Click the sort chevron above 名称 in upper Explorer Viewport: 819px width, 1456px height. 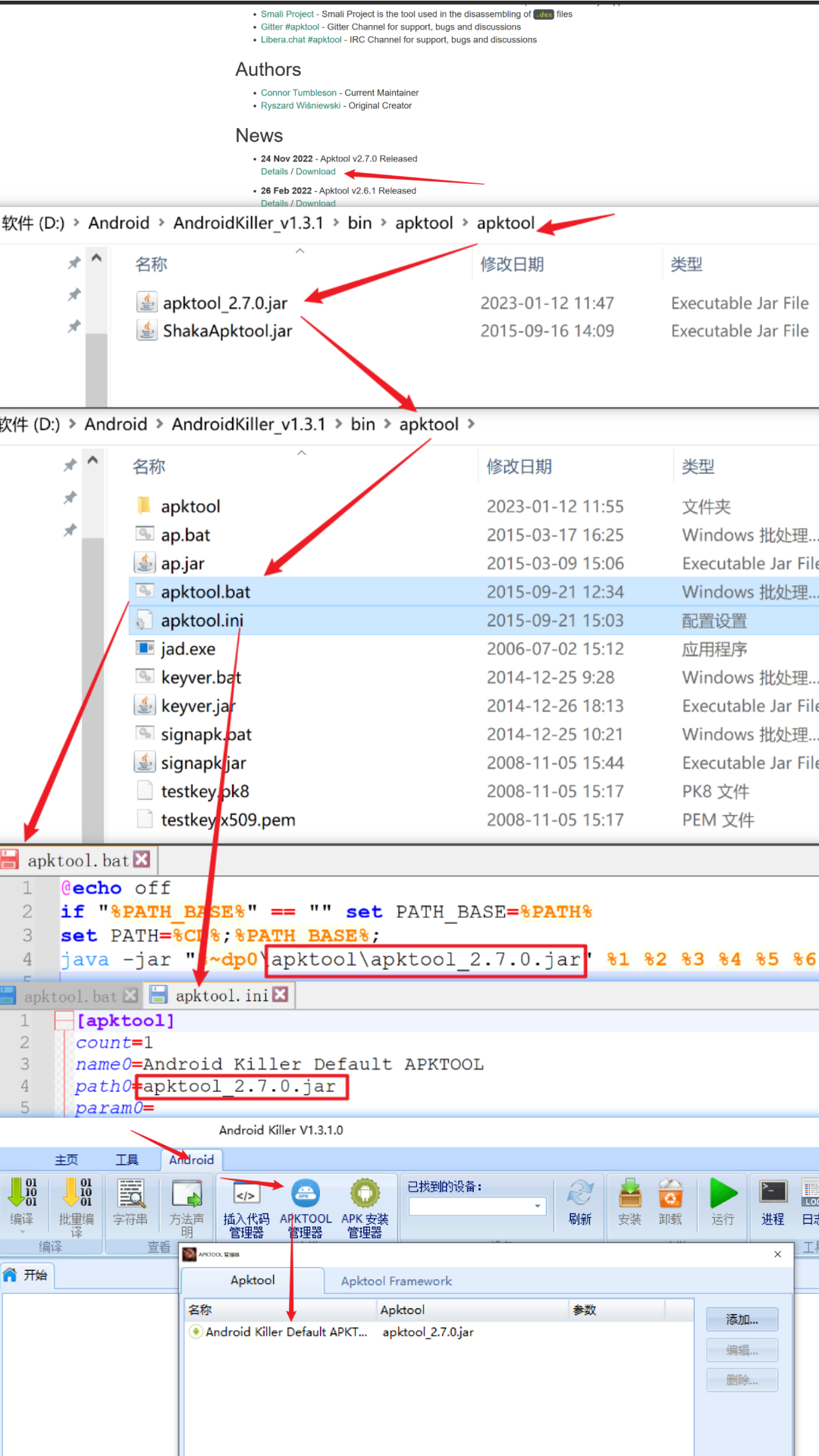300,250
